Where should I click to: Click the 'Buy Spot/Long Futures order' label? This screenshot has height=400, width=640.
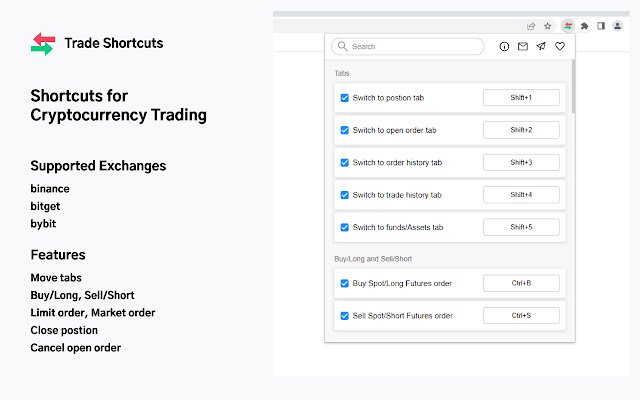coord(402,283)
